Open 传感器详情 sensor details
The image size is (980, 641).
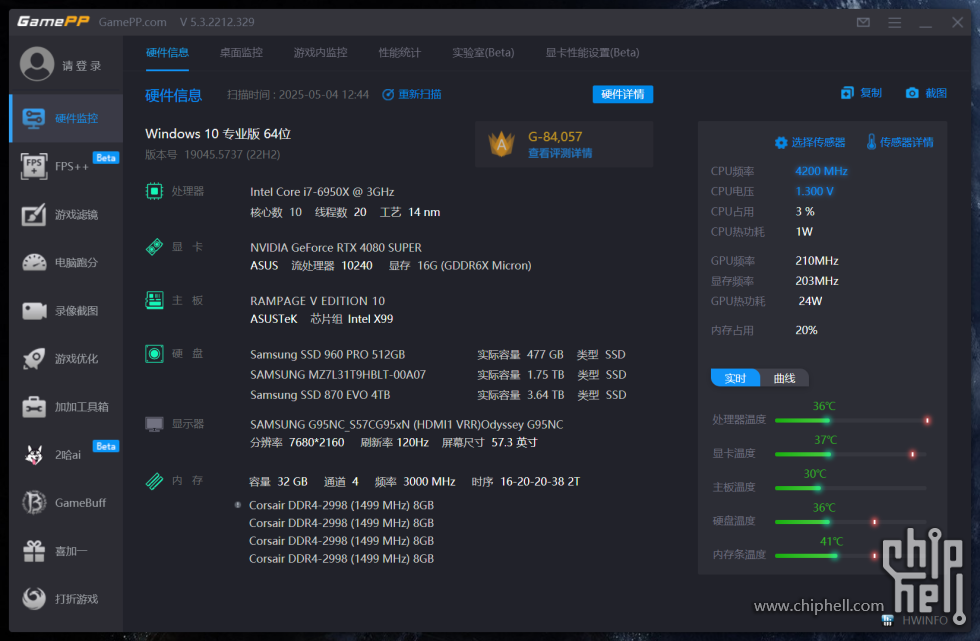tap(900, 142)
